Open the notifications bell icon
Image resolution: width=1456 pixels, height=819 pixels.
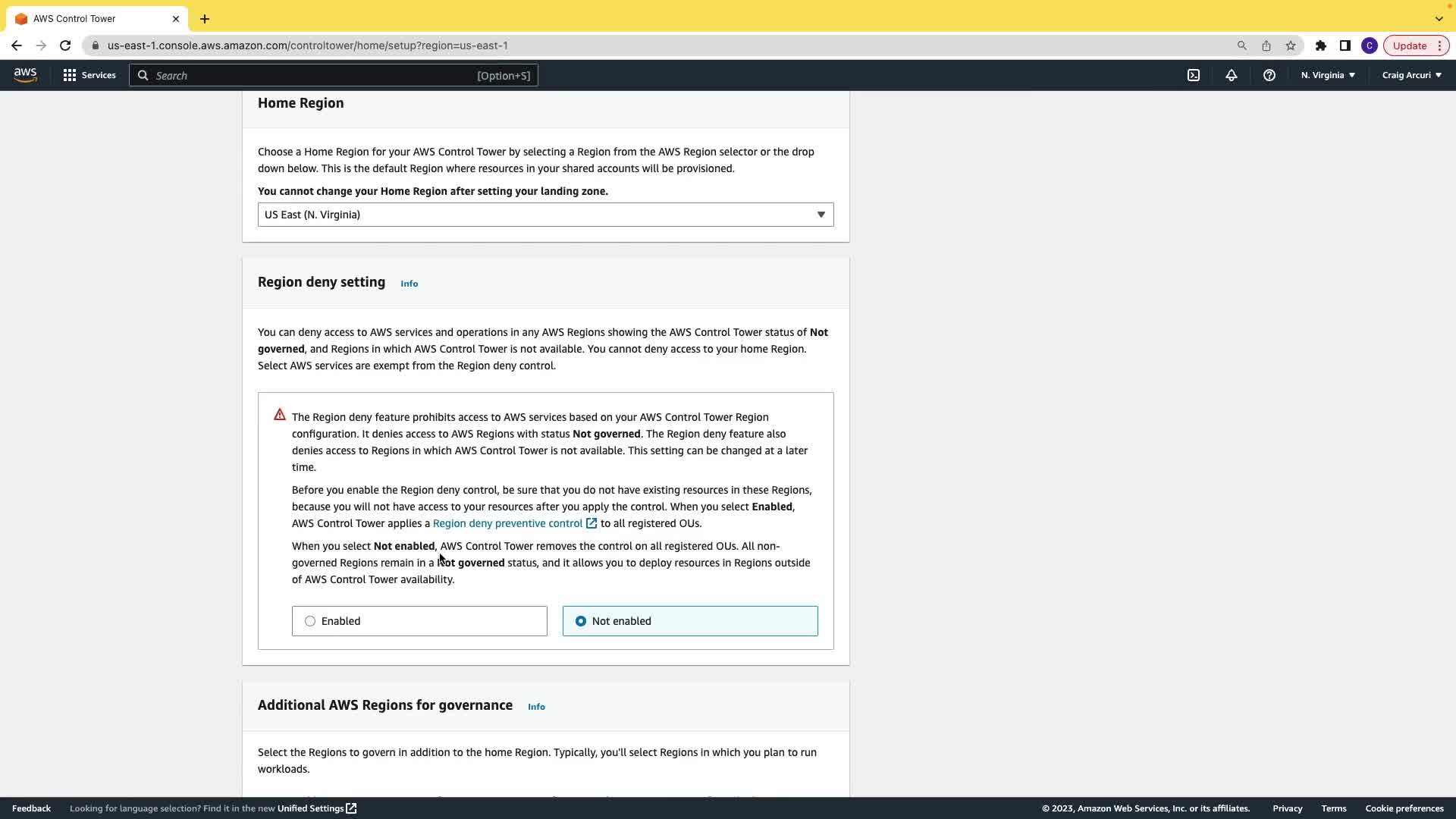click(1232, 75)
